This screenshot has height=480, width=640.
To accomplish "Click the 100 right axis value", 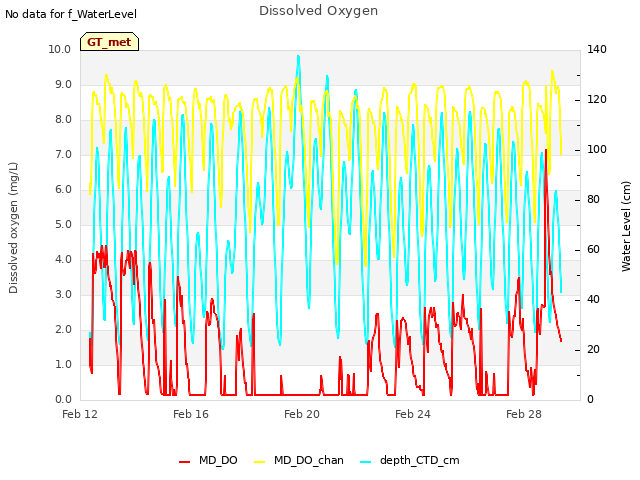I will tap(597, 149).
